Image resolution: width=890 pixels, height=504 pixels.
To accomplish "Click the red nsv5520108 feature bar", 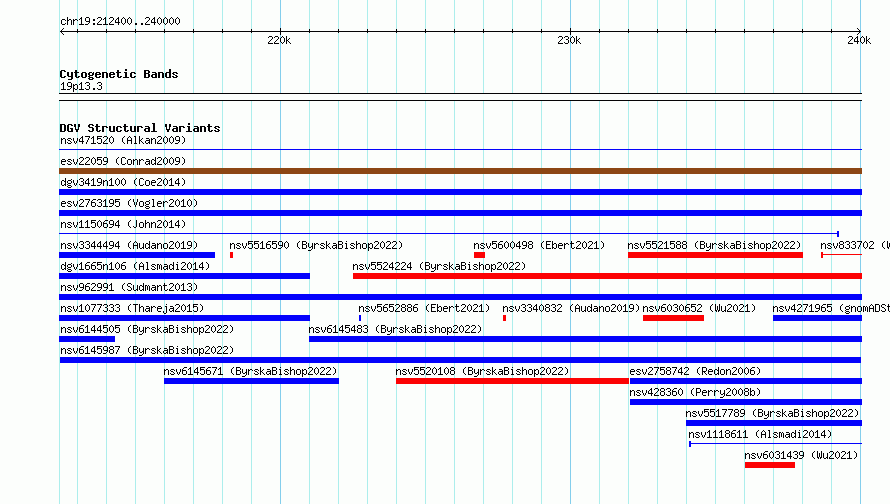I will coord(513,381).
